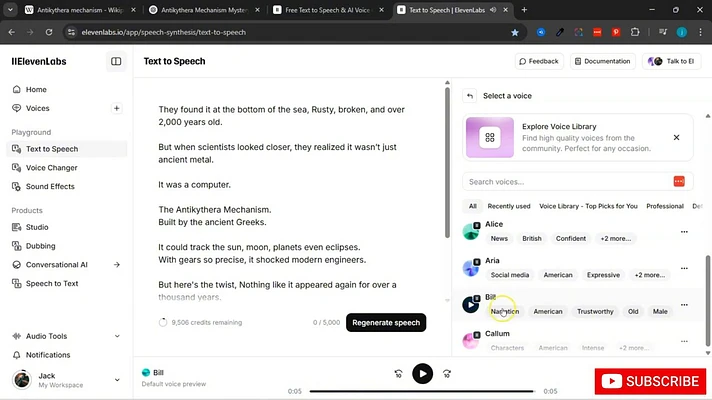
Task: Go back from Select a voice panel
Action: coord(470,96)
